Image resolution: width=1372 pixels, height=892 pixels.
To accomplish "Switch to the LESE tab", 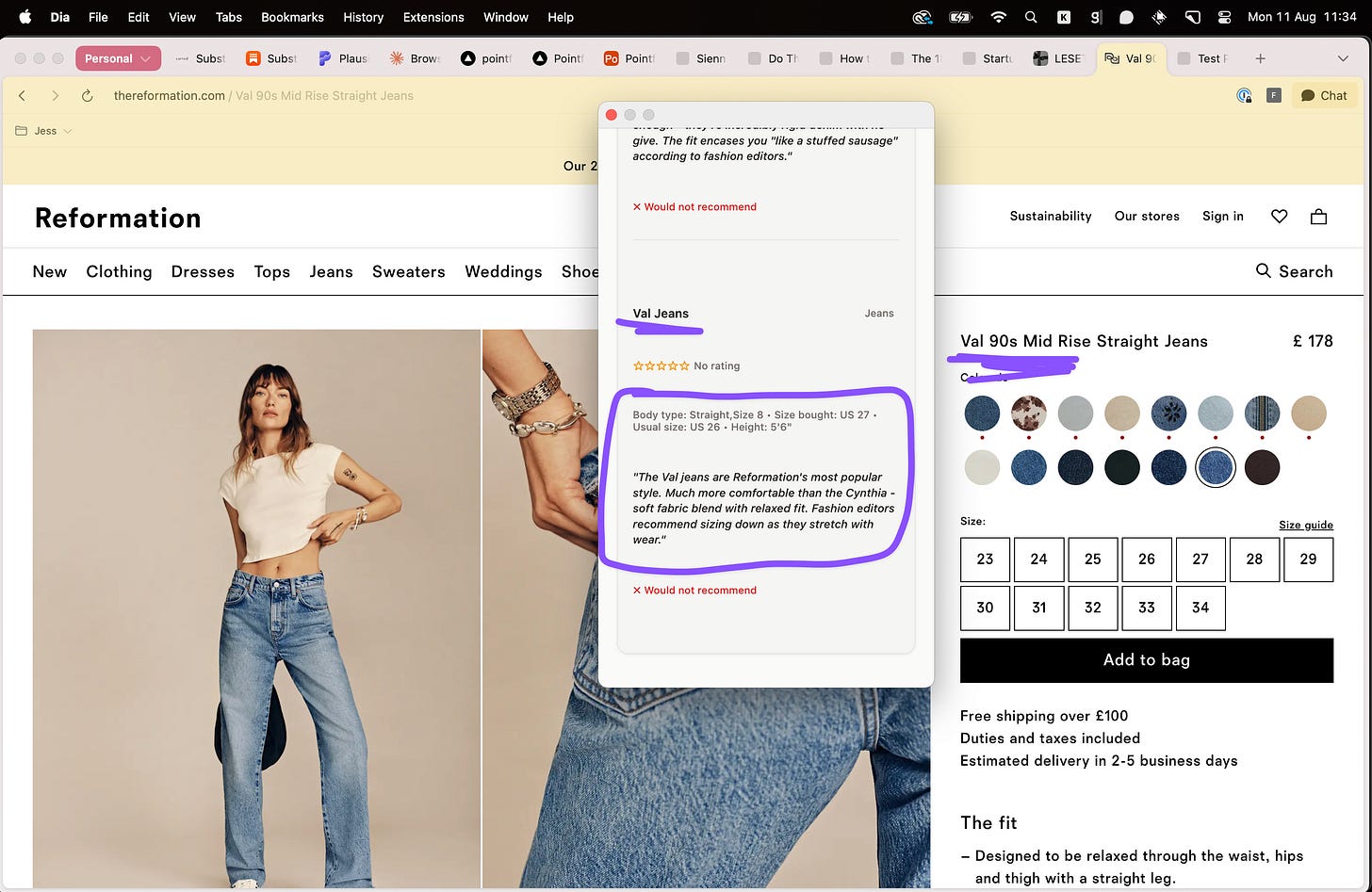I will click(x=1059, y=58).
